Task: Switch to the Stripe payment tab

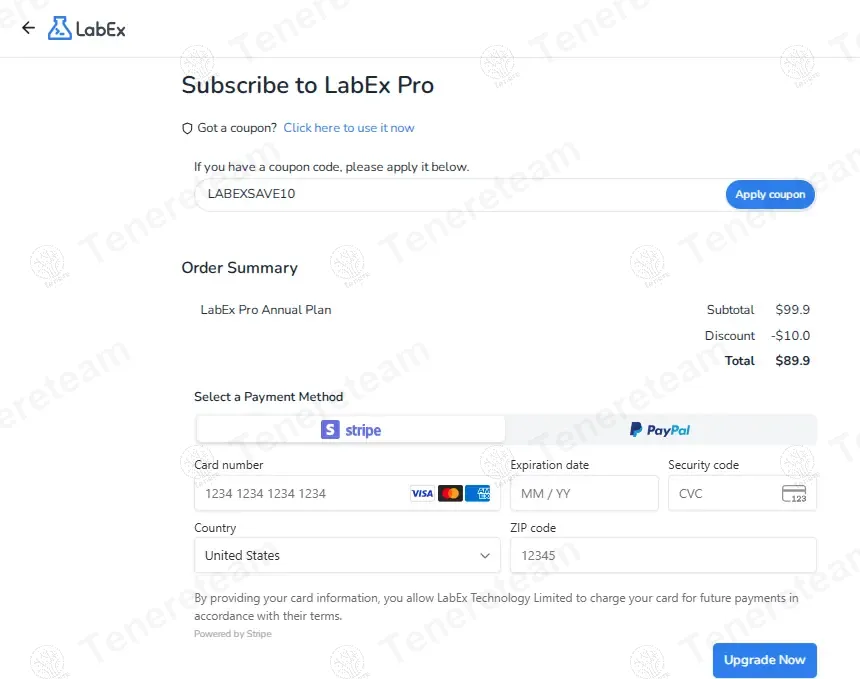Action: pos(350,430)
